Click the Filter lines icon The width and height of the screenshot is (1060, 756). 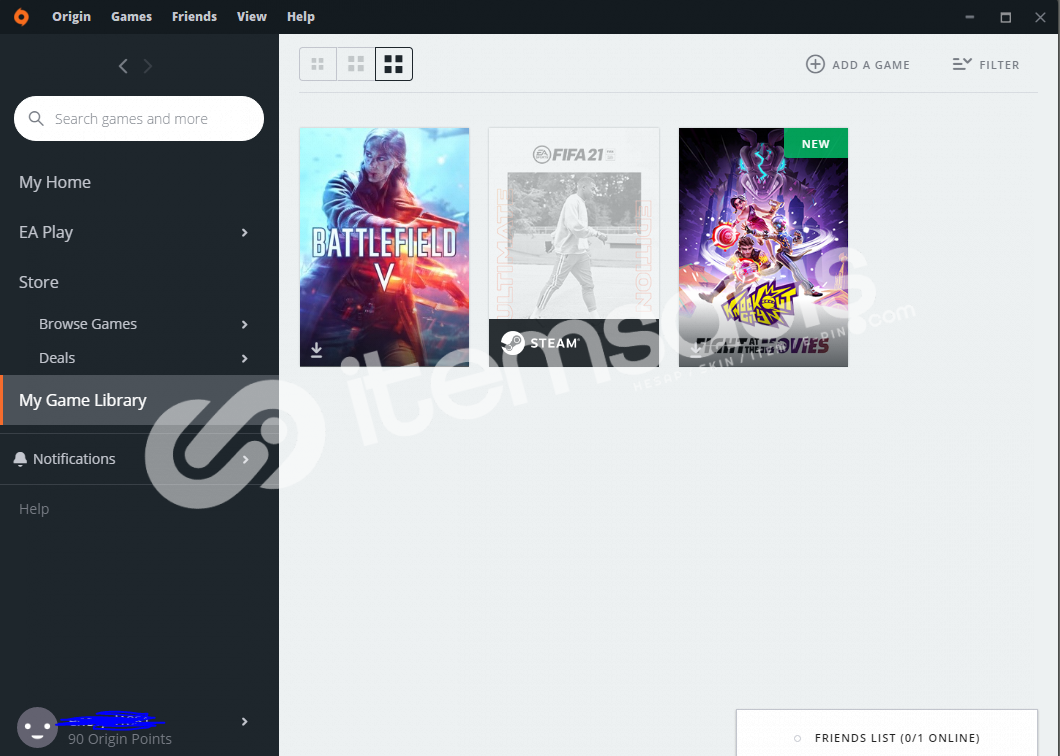pyautogui.click(x=962, y=64)
